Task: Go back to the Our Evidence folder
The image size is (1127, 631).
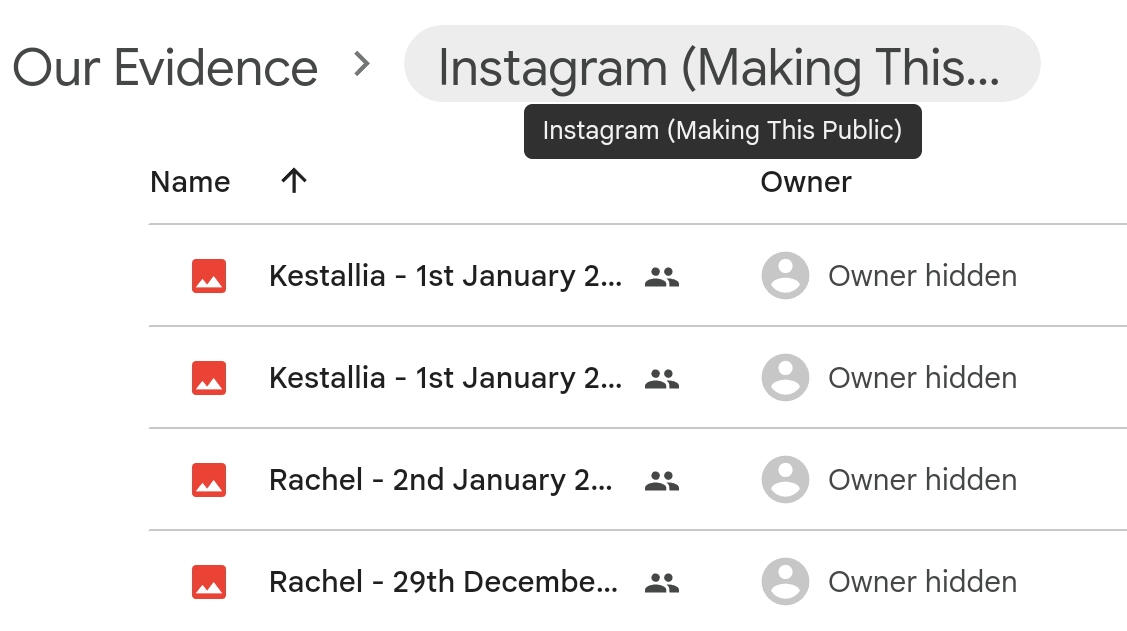Action: tap(165, 68)
